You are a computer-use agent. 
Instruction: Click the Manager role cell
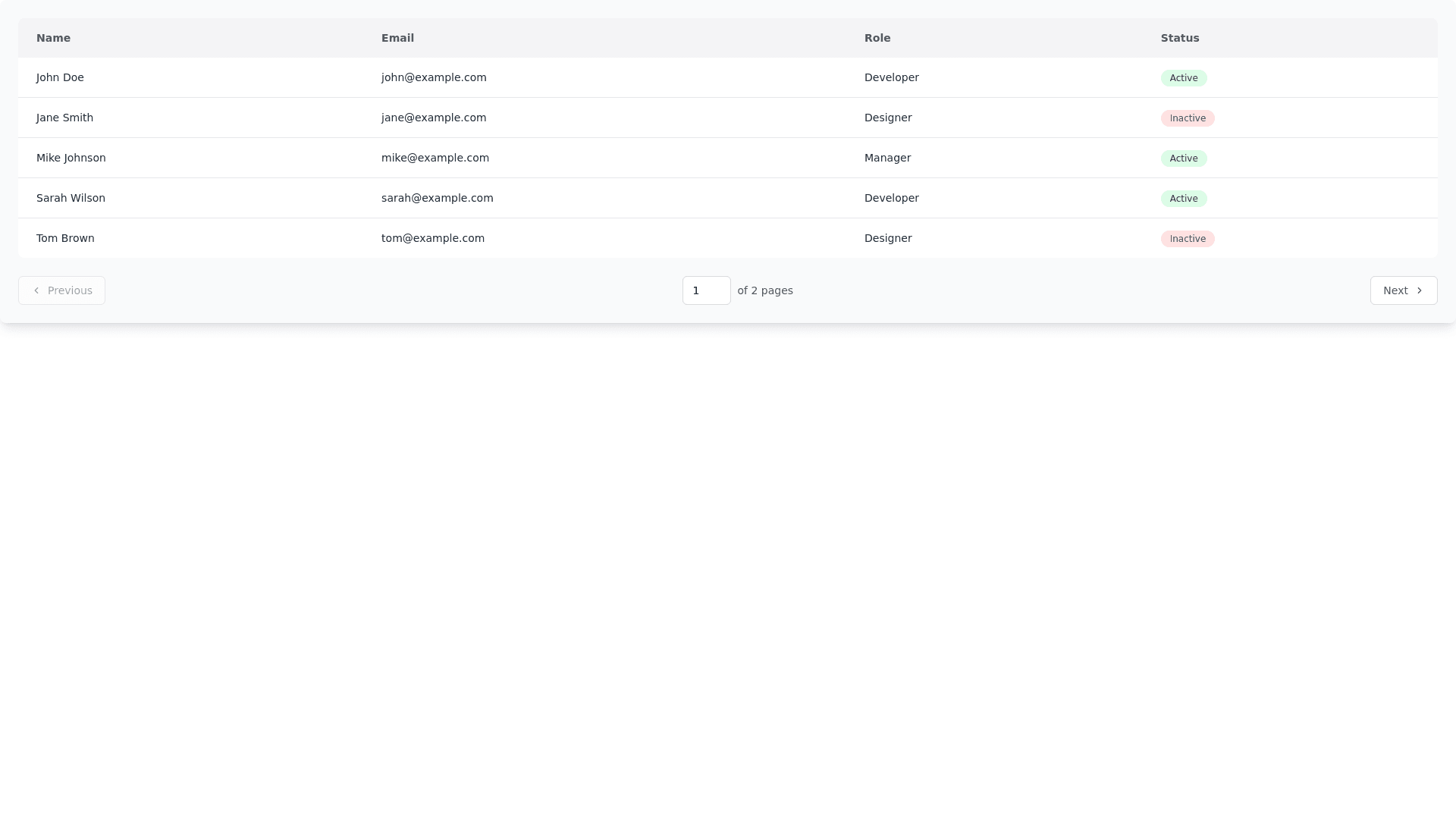(x=887, y=158)
